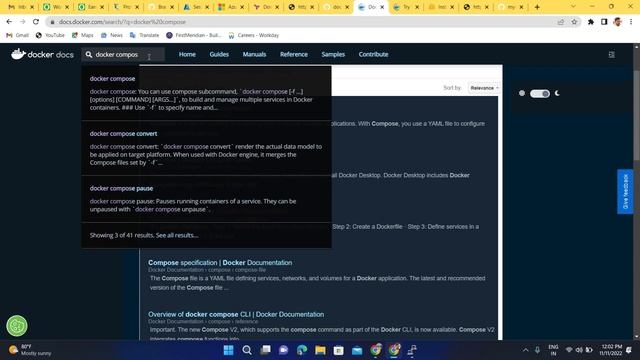Open the taskbar weather widget

[x=31, y=350]
